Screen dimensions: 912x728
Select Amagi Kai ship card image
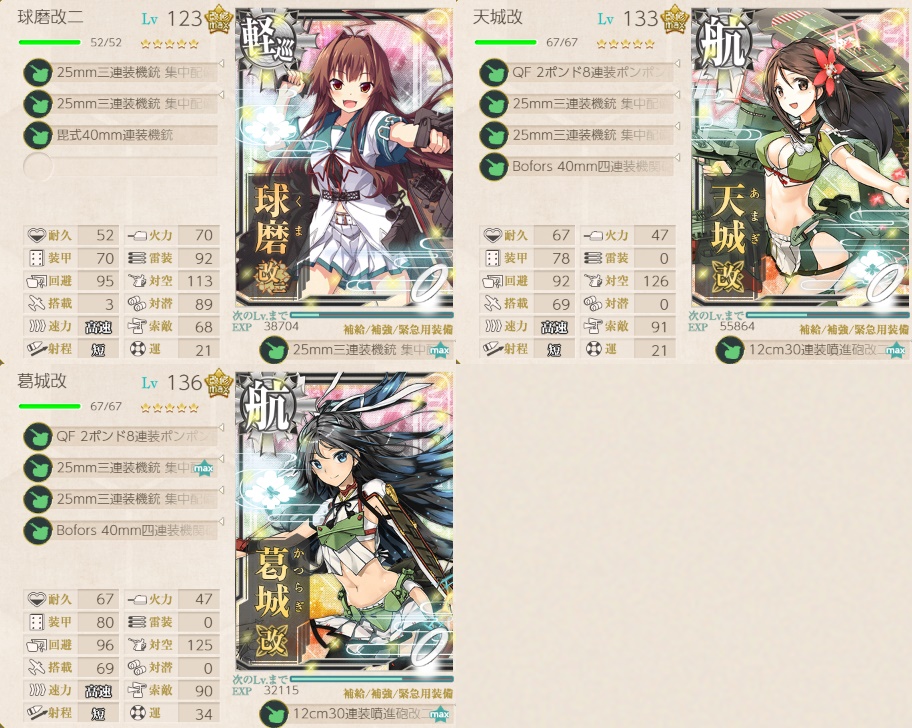tap(800, 158)
